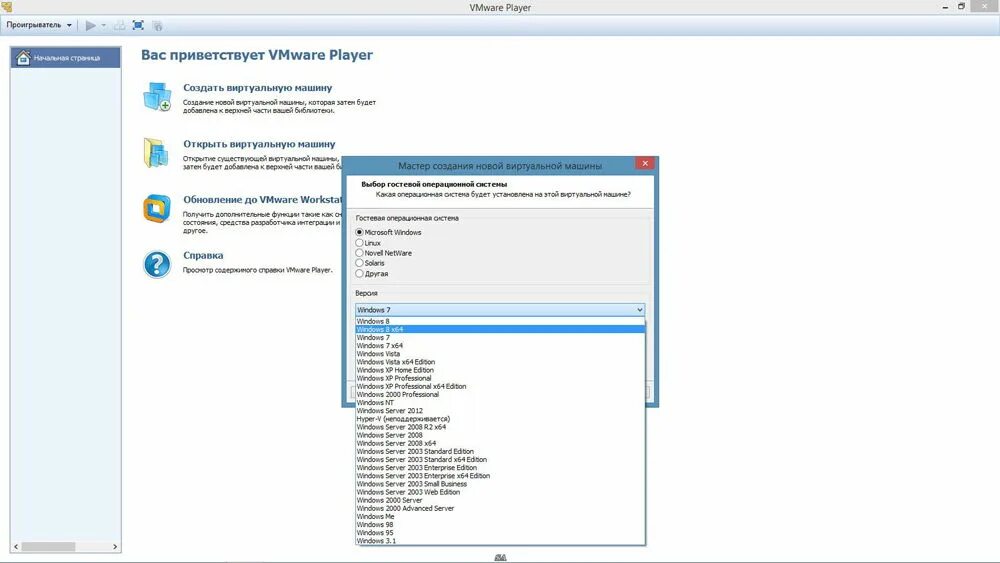Select the Linux radio button
This screenshot has height=563, width=1000.
(359, 243)
